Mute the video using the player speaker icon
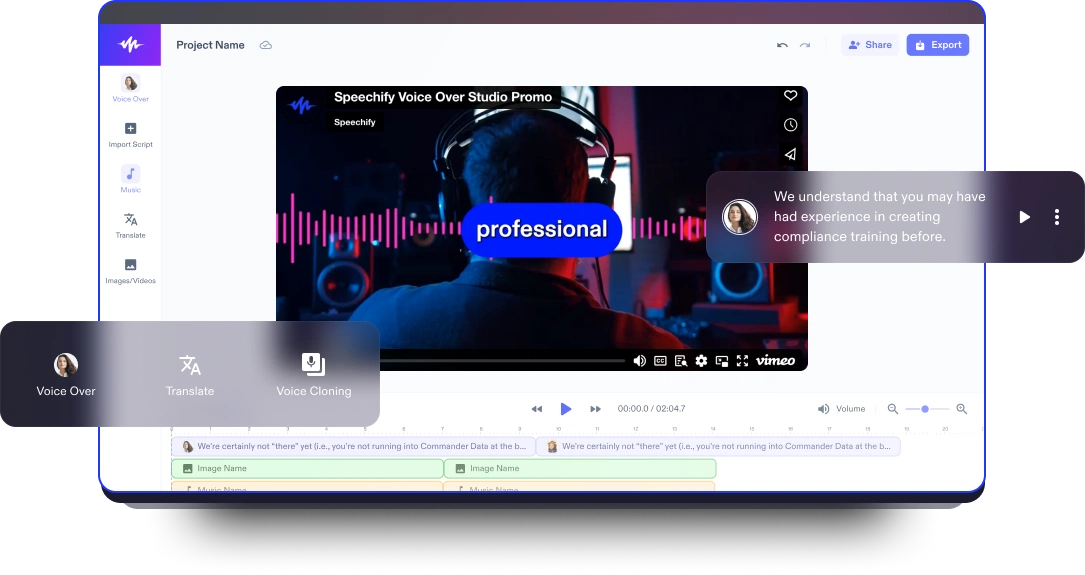 coord(640,361)
